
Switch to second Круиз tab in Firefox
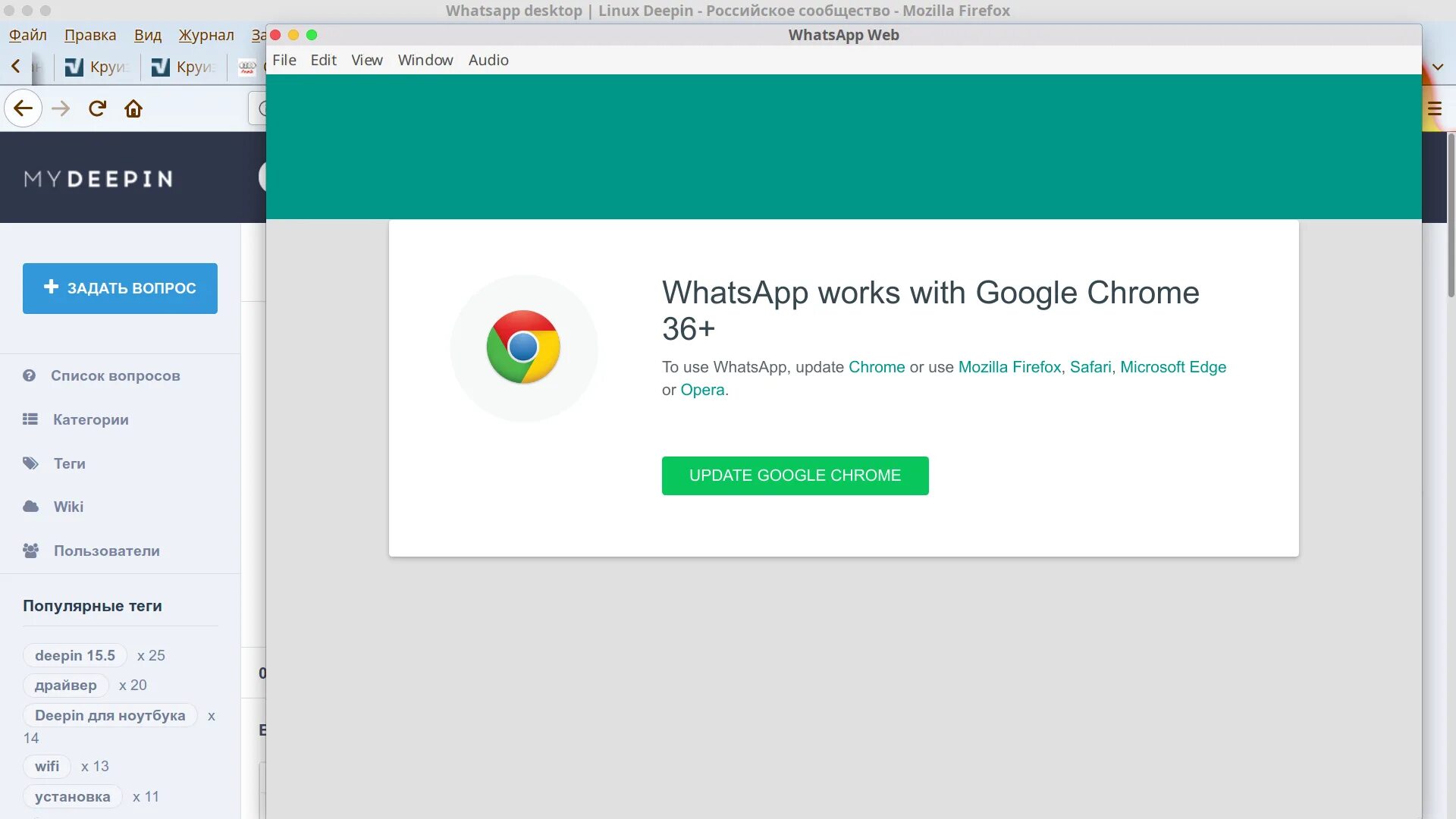(x=184, y=67)
